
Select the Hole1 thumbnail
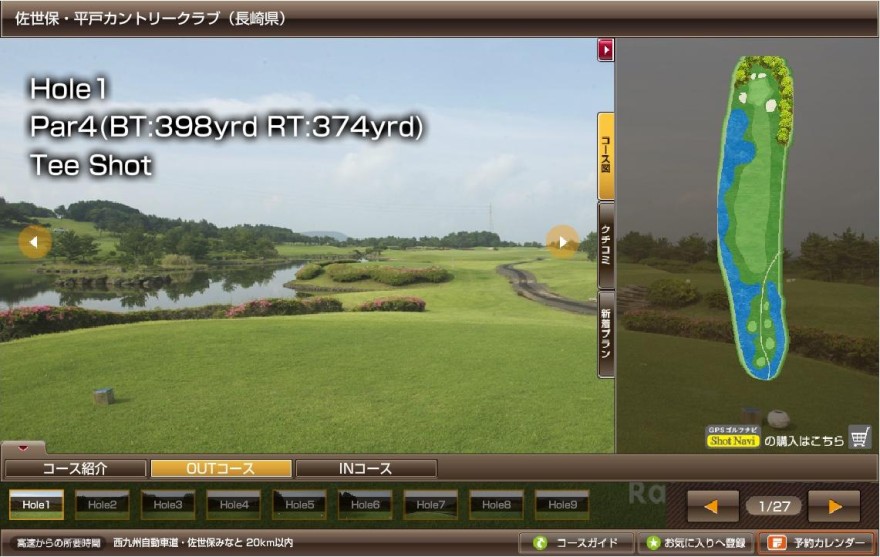coord(36,505)
